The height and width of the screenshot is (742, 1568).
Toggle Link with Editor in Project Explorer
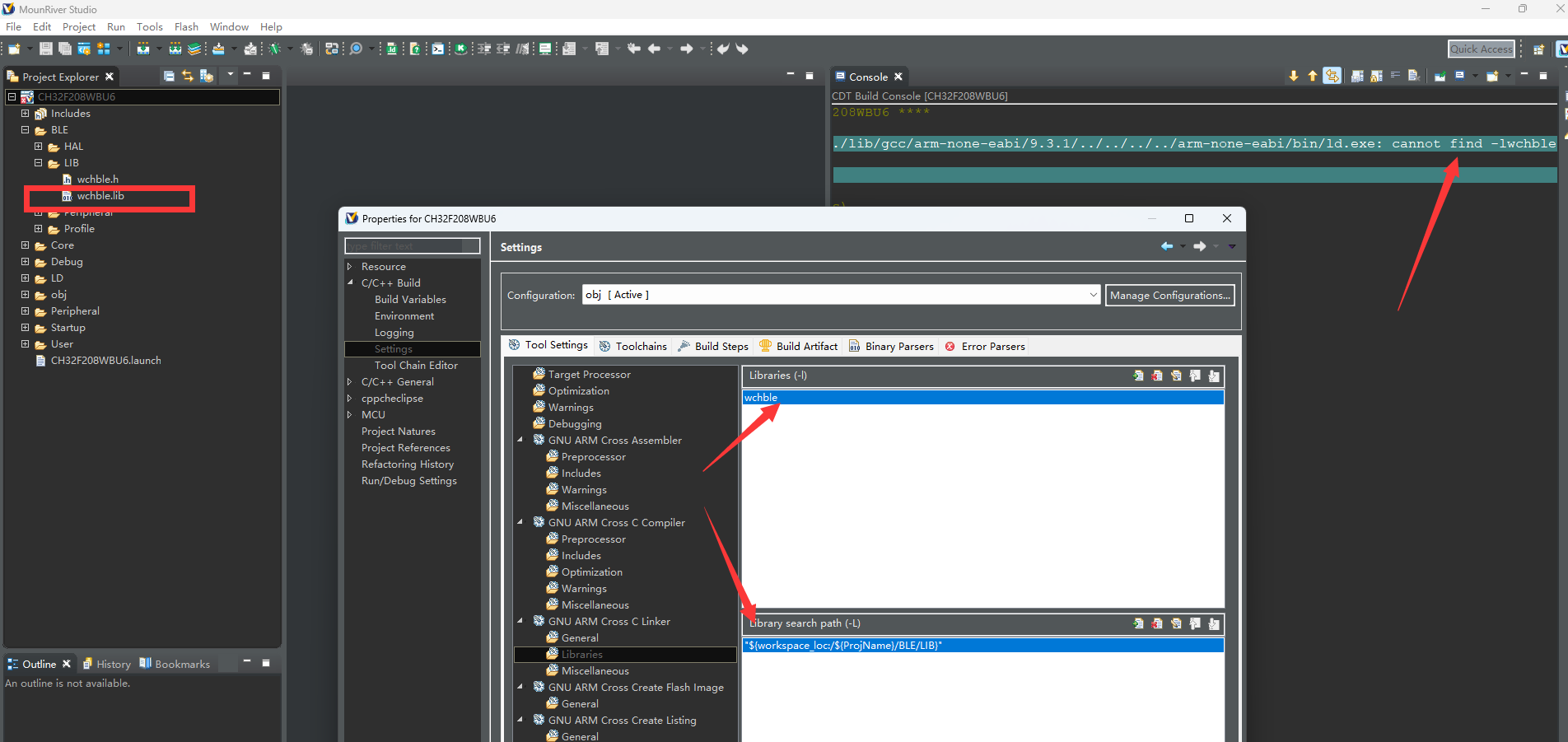188,76
